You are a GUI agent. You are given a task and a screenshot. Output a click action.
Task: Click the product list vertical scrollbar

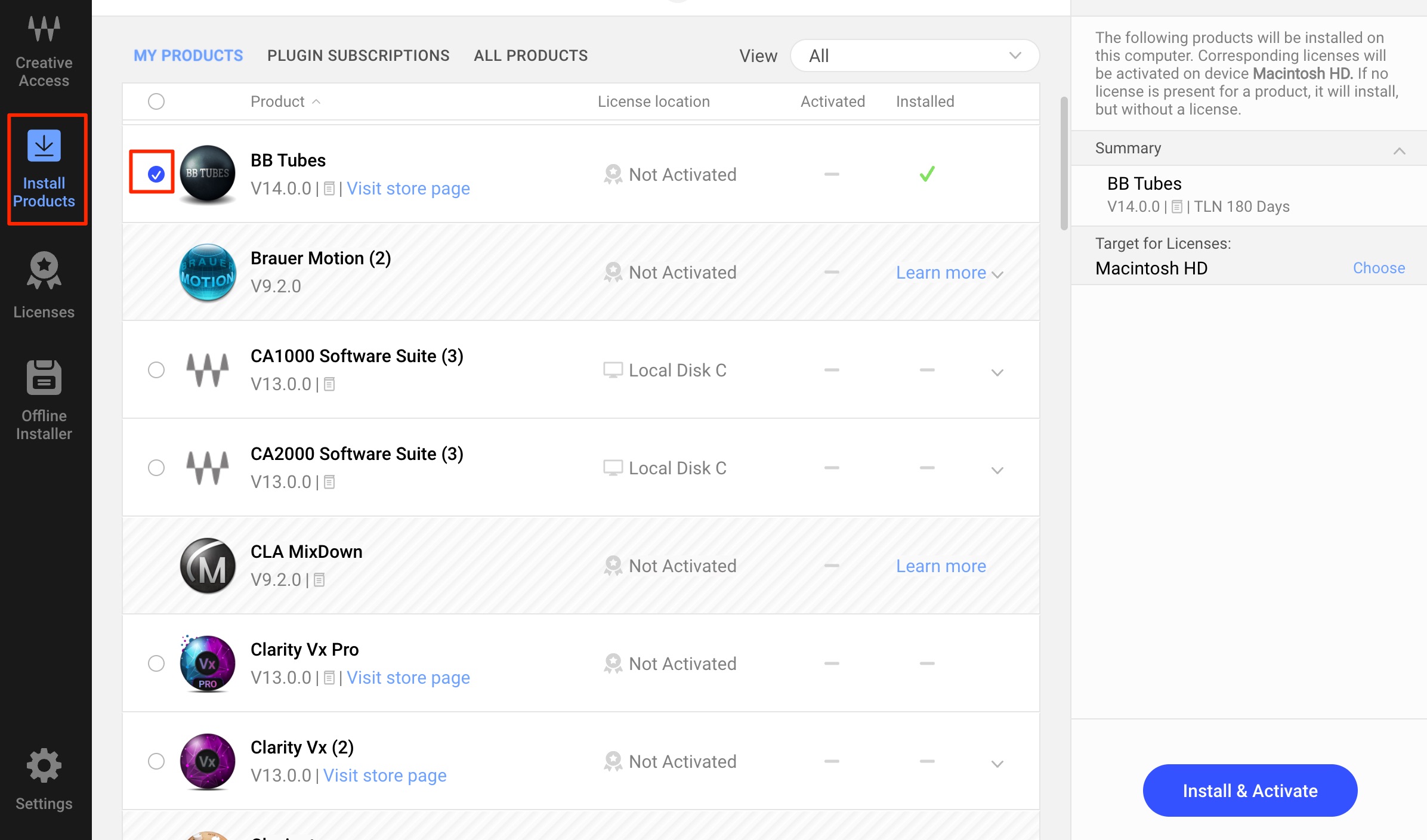click(1064, 163)
